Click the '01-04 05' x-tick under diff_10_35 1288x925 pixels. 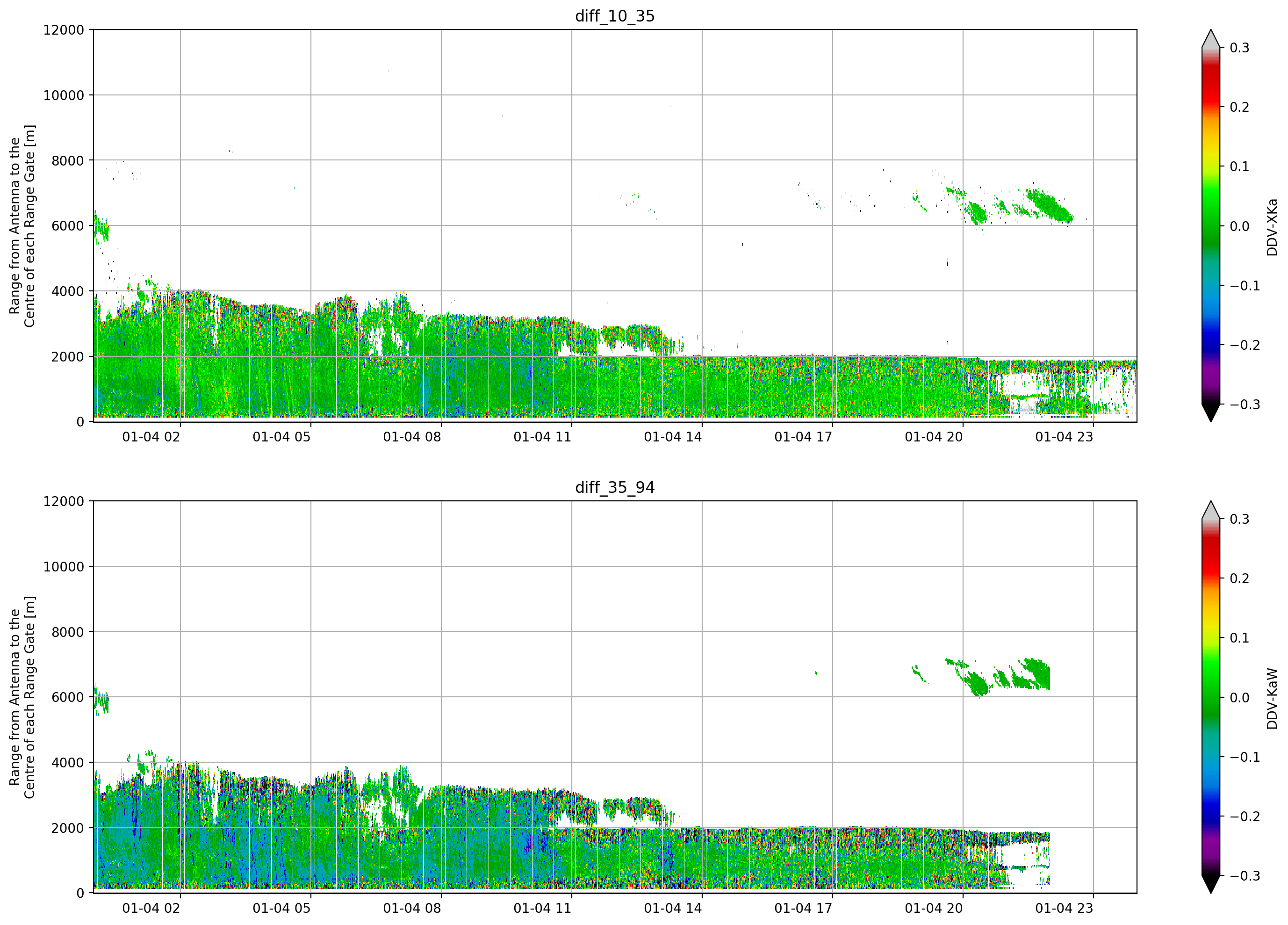click(x=282, y=437)
